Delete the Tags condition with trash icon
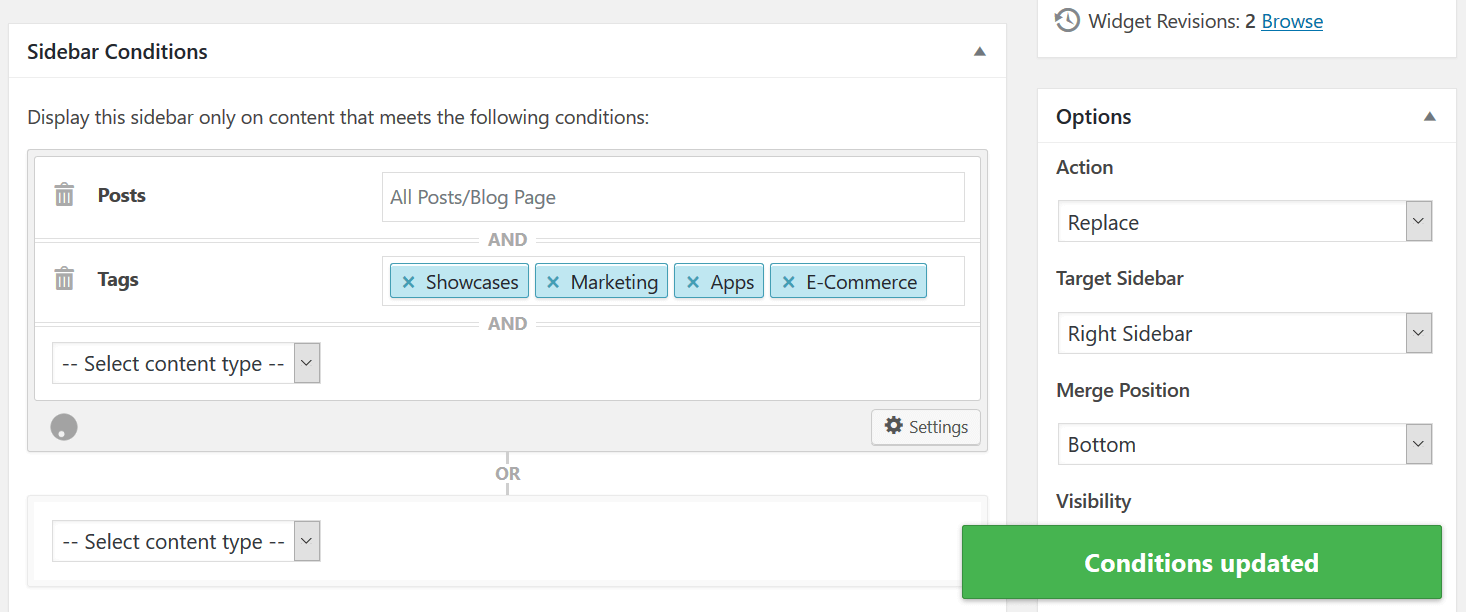This screenshot has height=612, width=1466. click(64, 279)
